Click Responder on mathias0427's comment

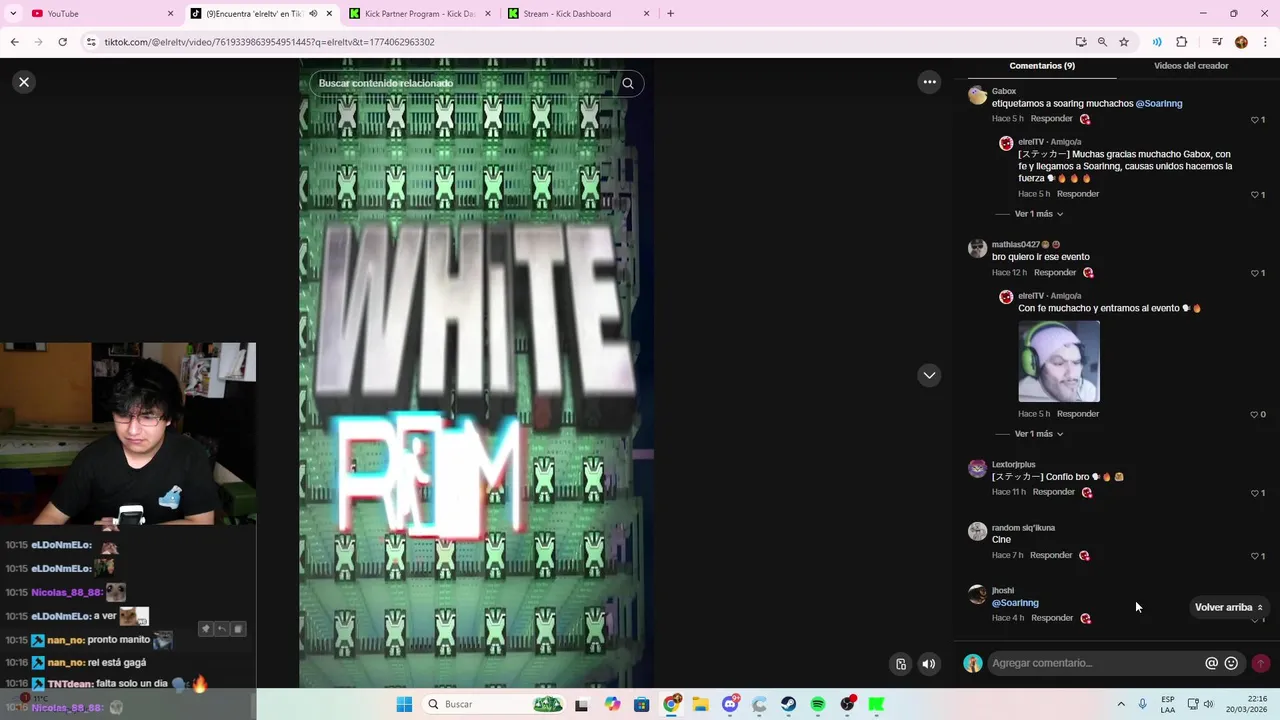point(1055,272)
